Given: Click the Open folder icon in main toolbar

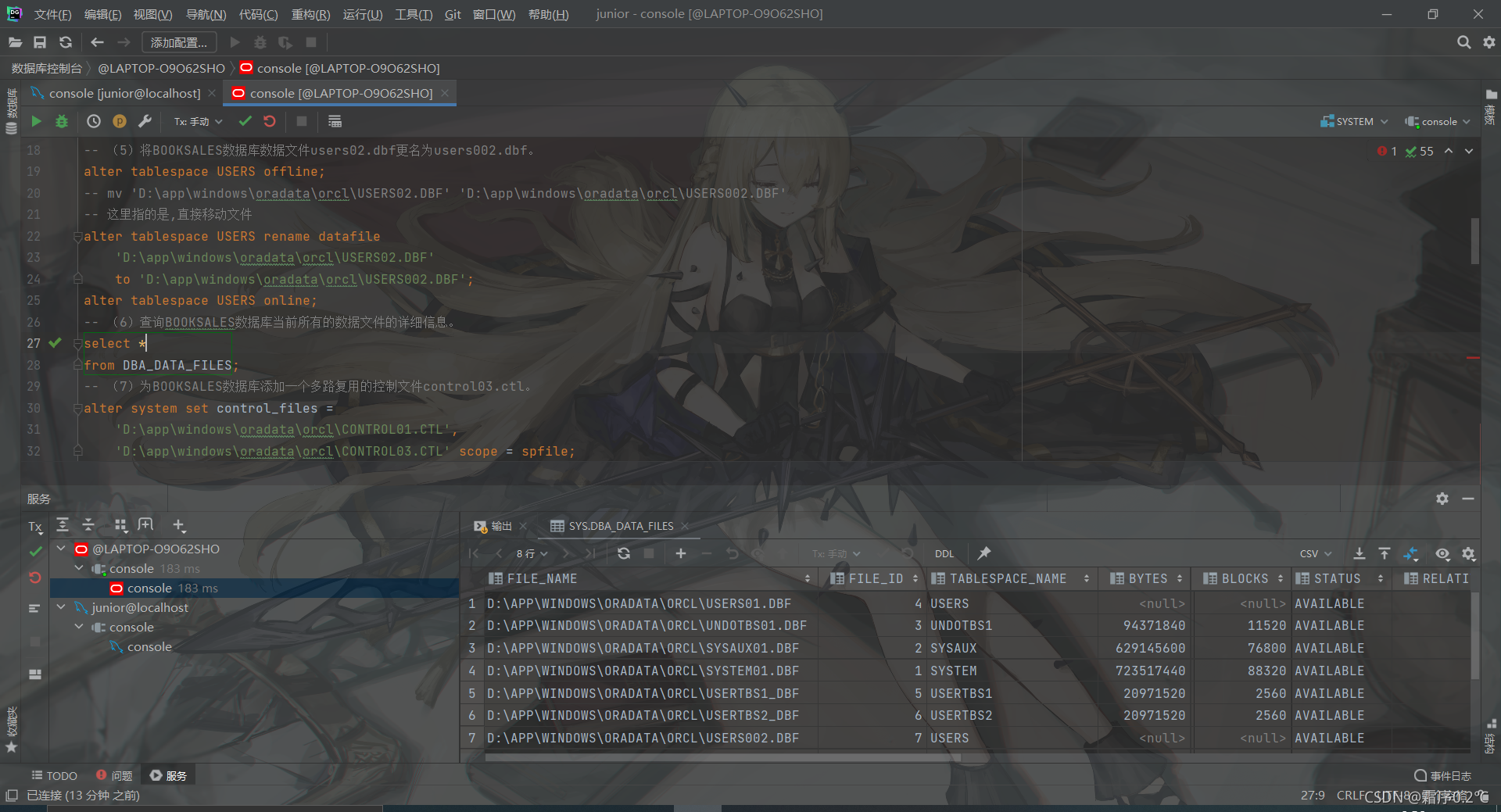Looking at the screenshot, I should click(15, 42).
